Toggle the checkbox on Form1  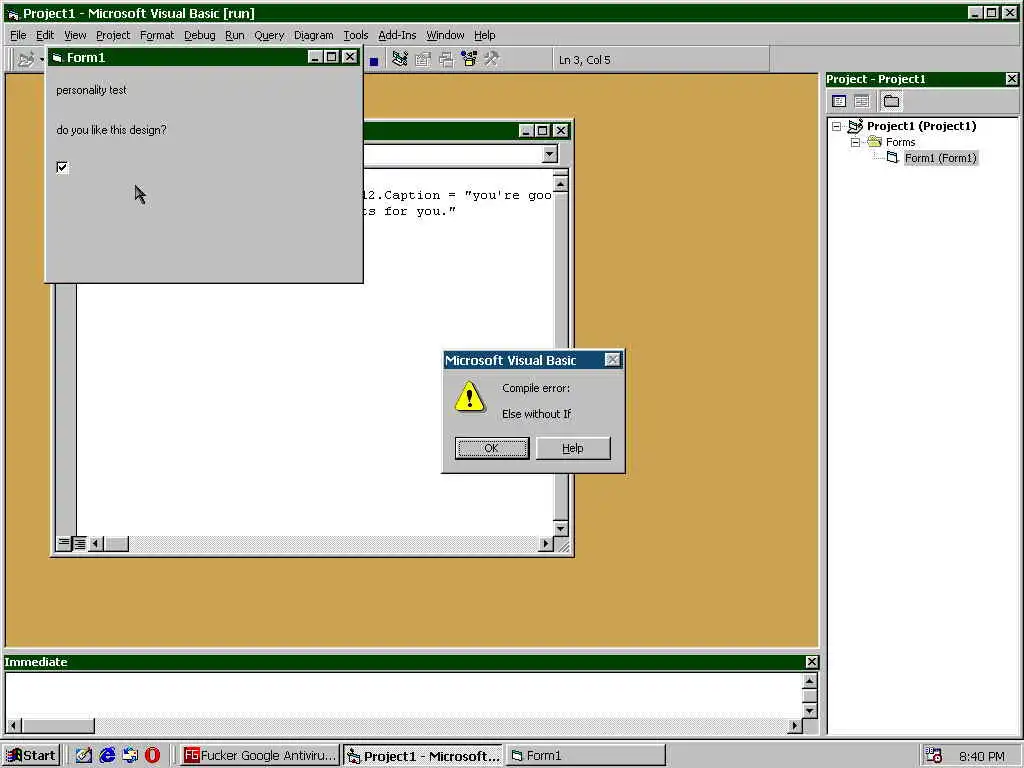click(63, 168)
